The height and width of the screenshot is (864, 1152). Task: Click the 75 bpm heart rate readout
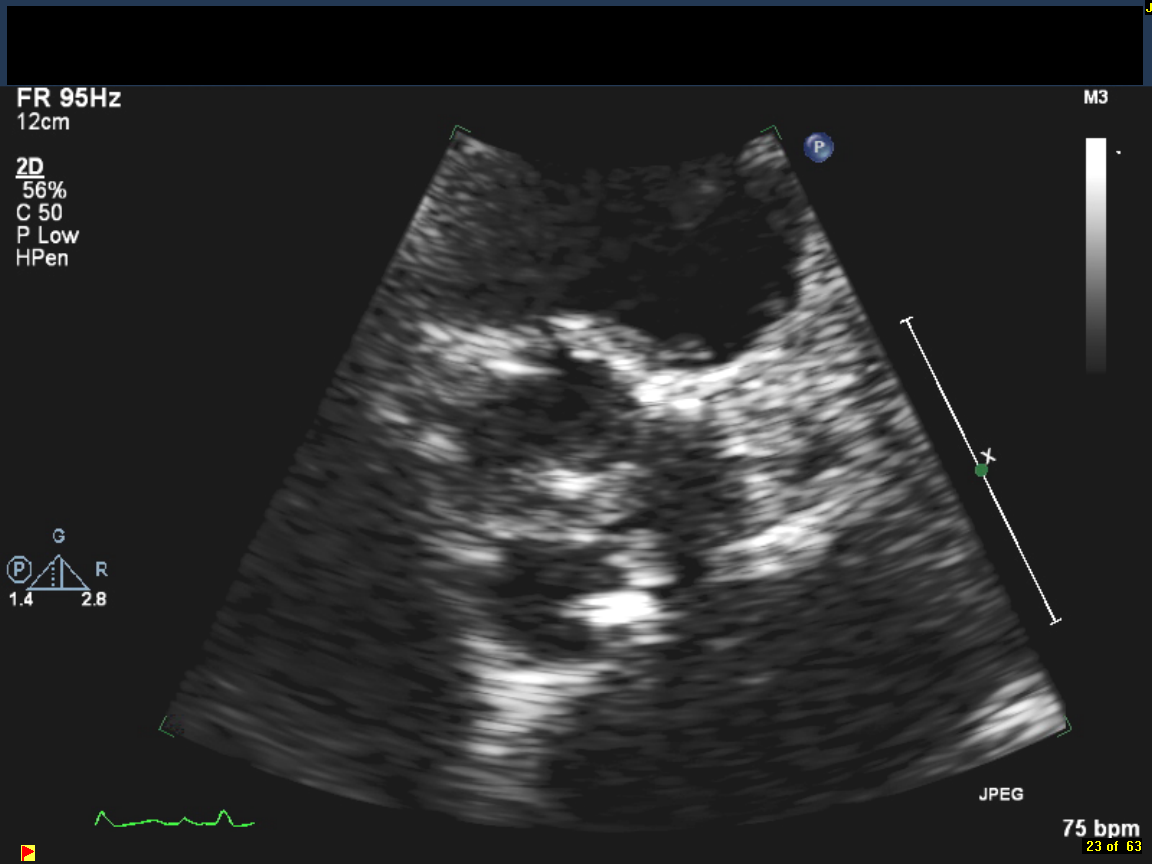tap(1100, 828)
